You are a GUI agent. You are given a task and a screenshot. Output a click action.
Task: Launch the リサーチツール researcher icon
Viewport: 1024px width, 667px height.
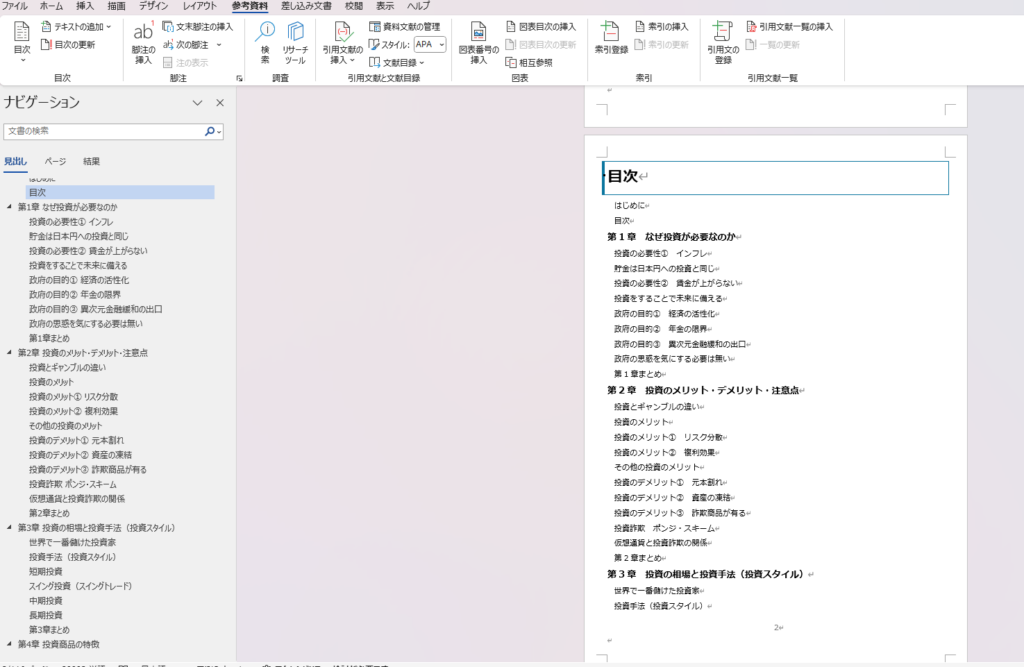tap(295, 40)
